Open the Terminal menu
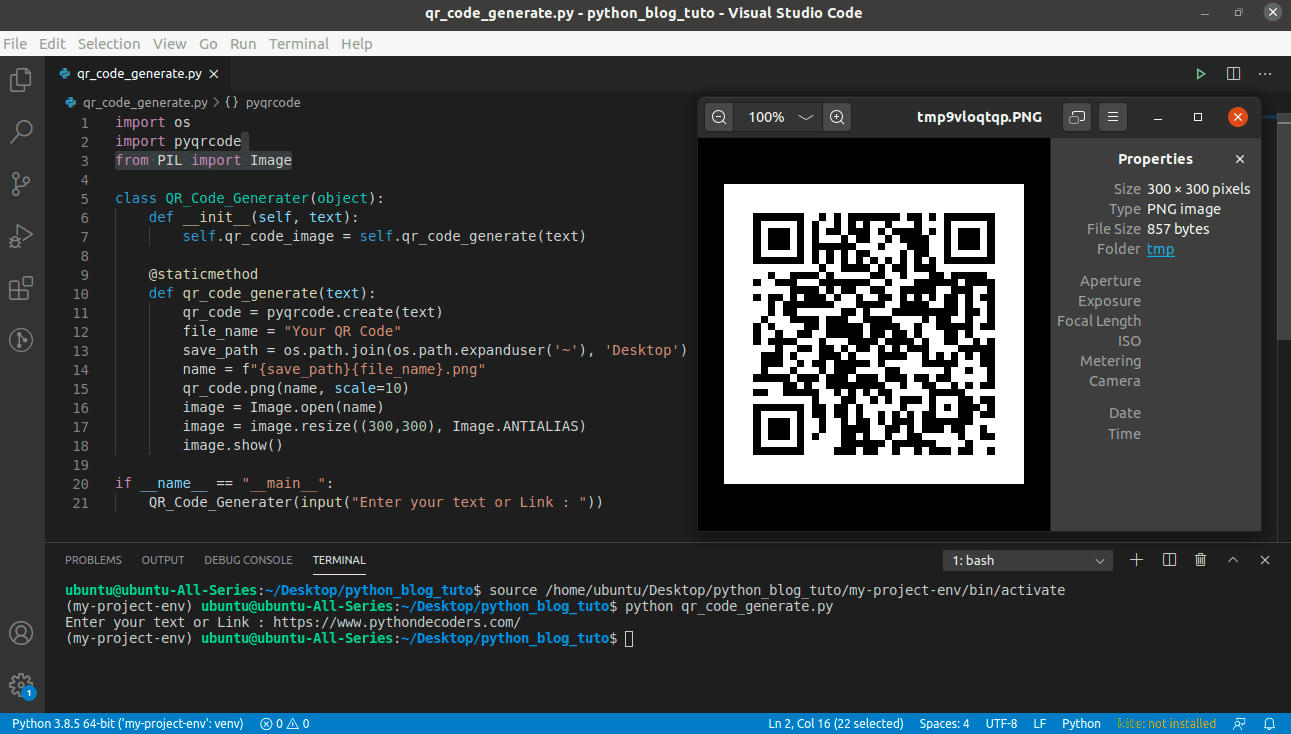1291x734 pixels. 299,44
